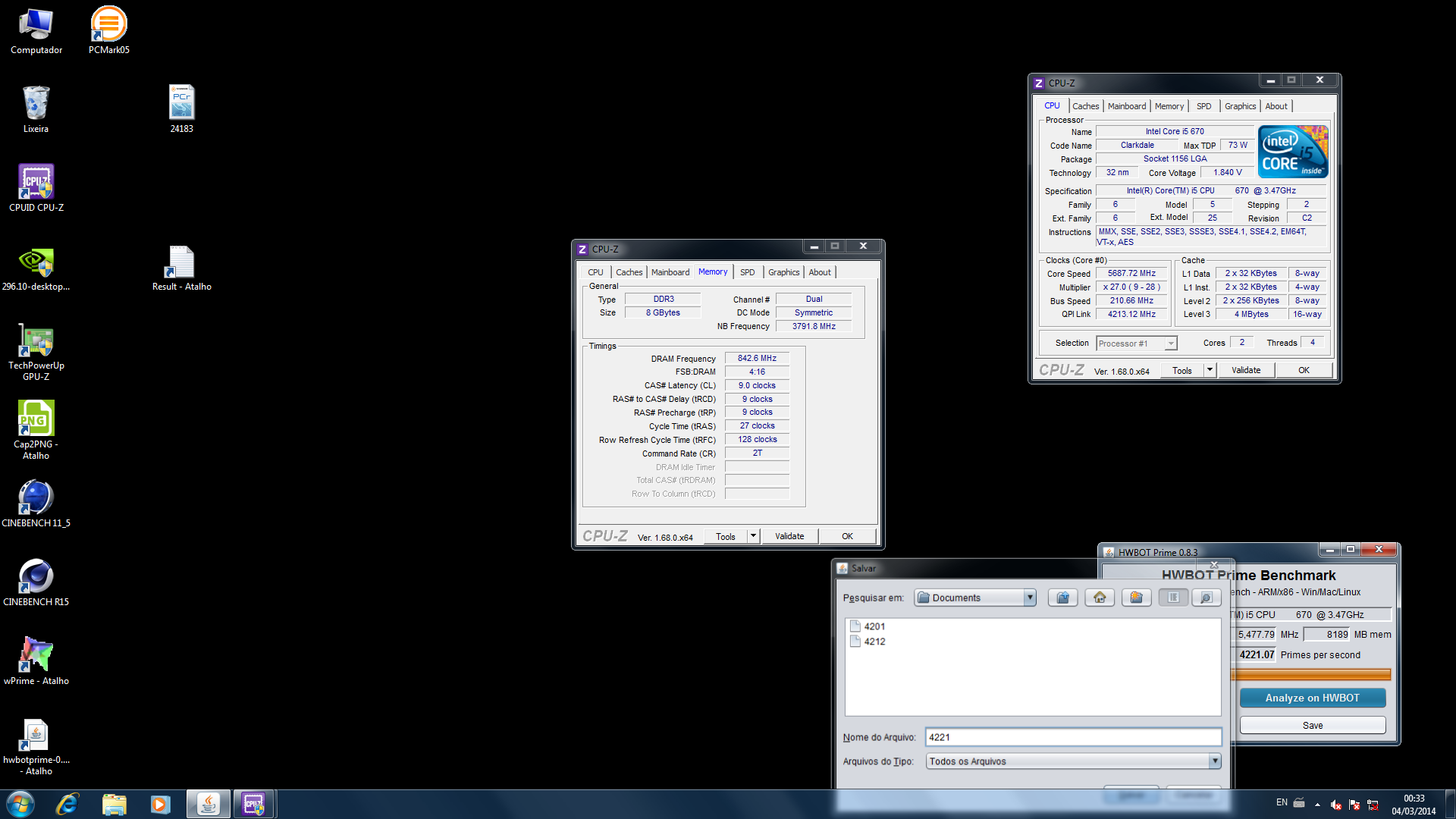Viewport: 1456px width, 819px height.
Task: Select file 4201 in the Salvar list
Action: click(868, 626)
